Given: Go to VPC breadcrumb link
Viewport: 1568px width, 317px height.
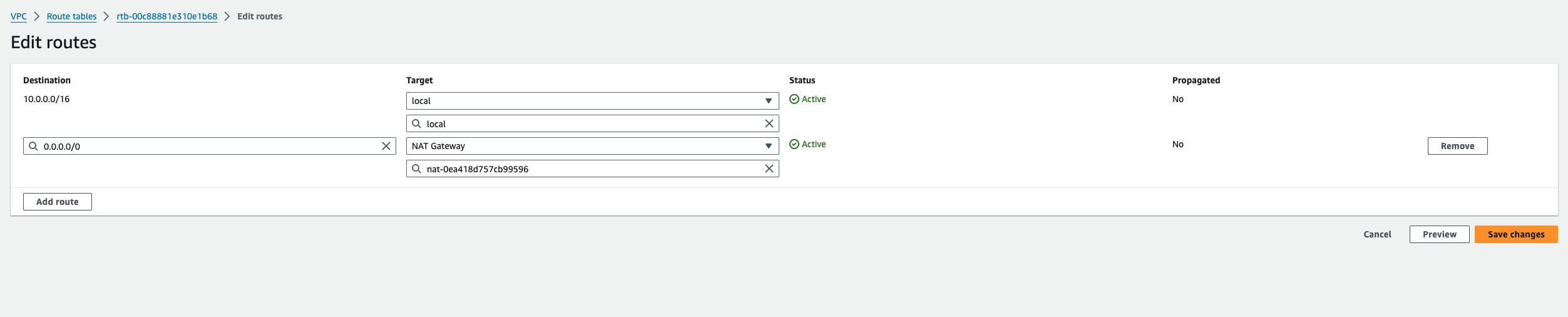Looking at the screenshot, I should tap(19, 16).
